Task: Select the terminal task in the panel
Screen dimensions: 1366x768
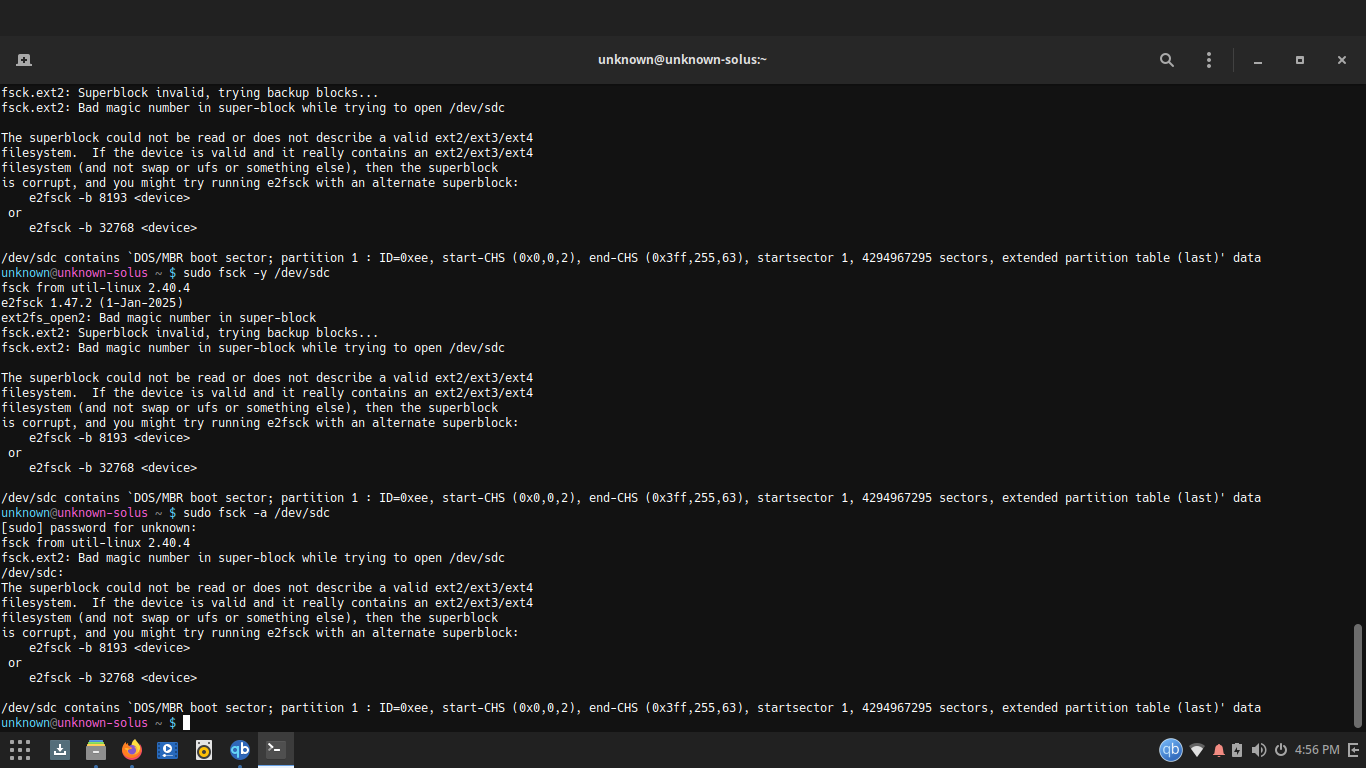Action: click(x=276, y=749)
